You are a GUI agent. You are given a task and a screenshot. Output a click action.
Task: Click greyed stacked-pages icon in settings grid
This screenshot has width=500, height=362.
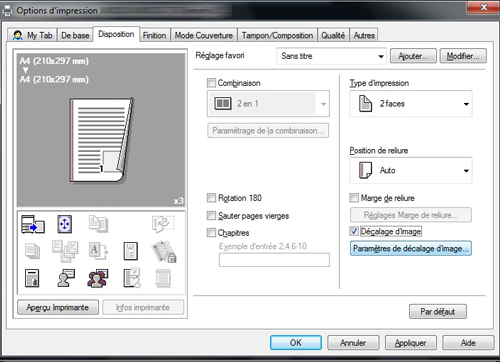pos(32,251)
